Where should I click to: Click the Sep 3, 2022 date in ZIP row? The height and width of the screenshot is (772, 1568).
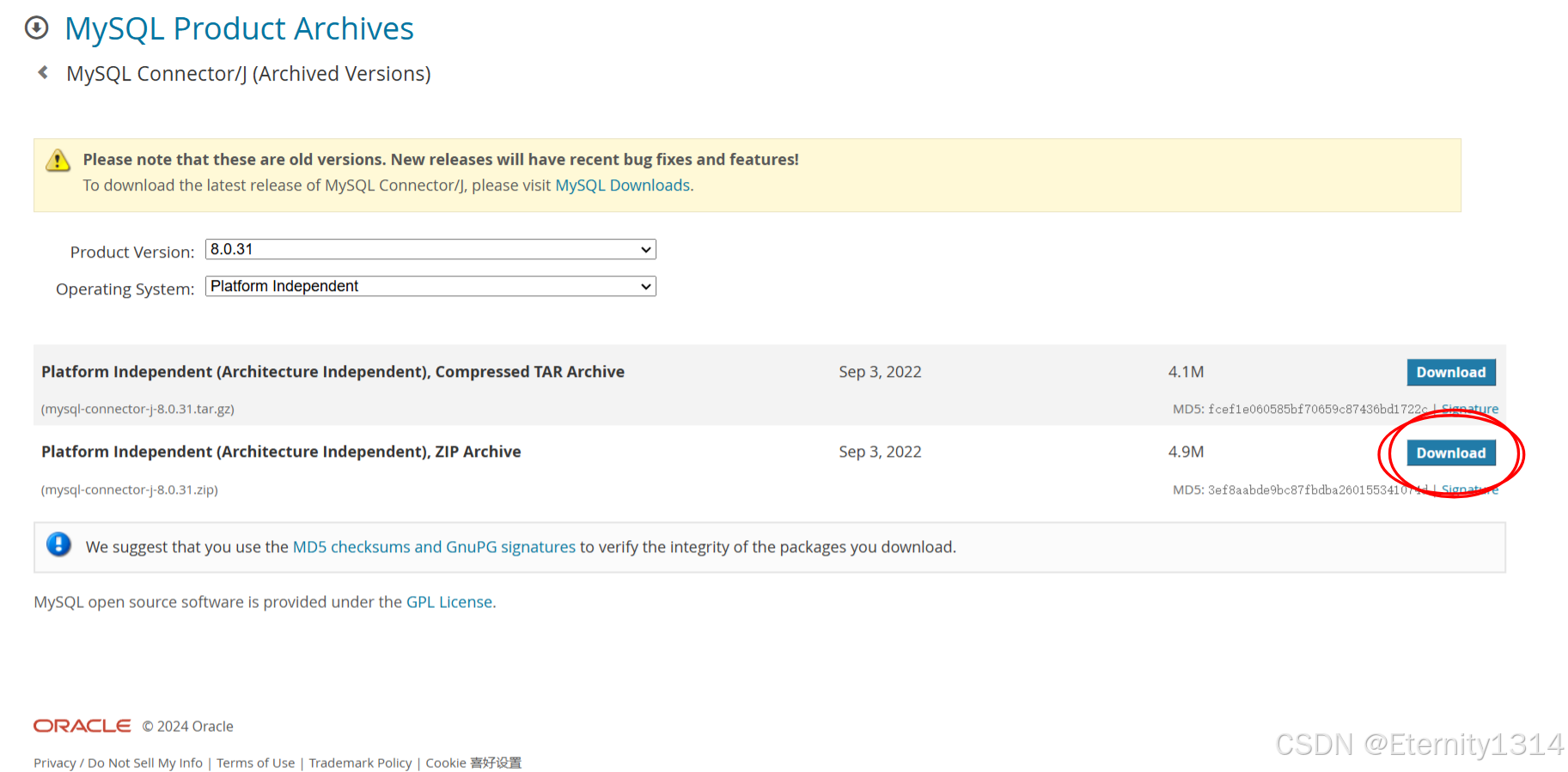(x=880, y=452)
